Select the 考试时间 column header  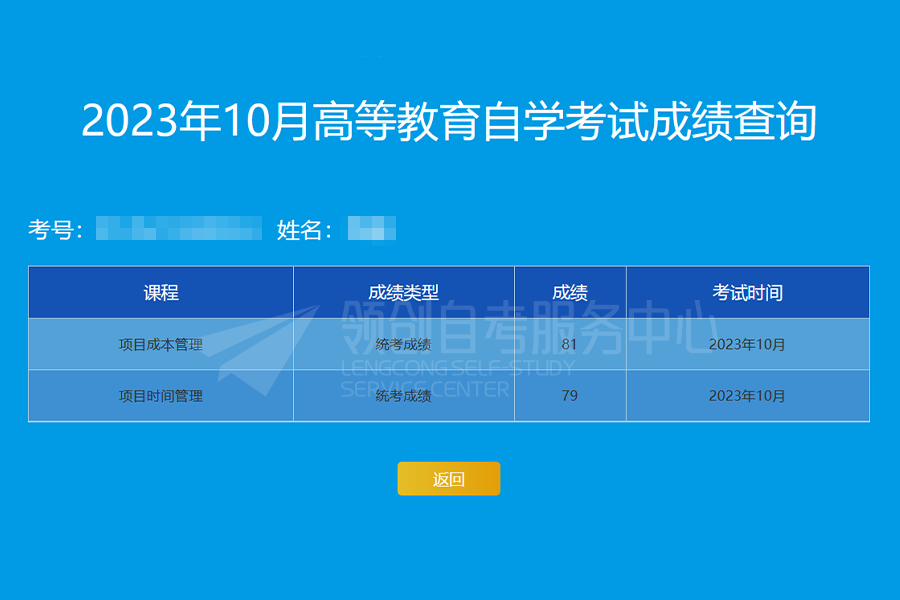(x=747, y=292)
